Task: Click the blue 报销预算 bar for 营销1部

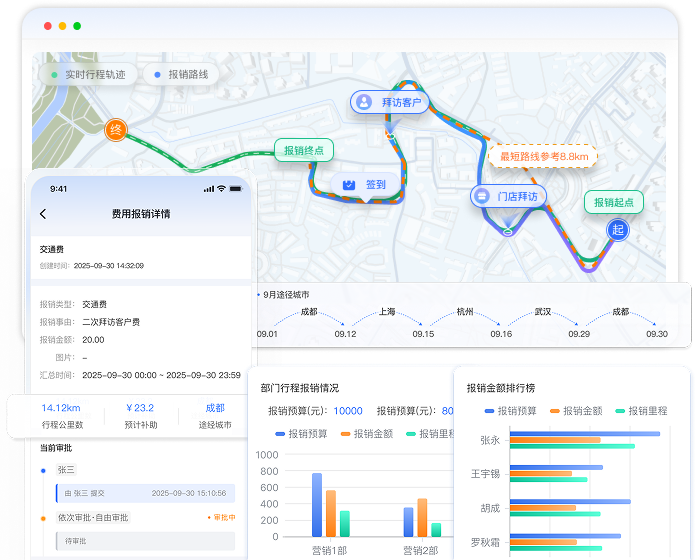Action: [317, 505]
